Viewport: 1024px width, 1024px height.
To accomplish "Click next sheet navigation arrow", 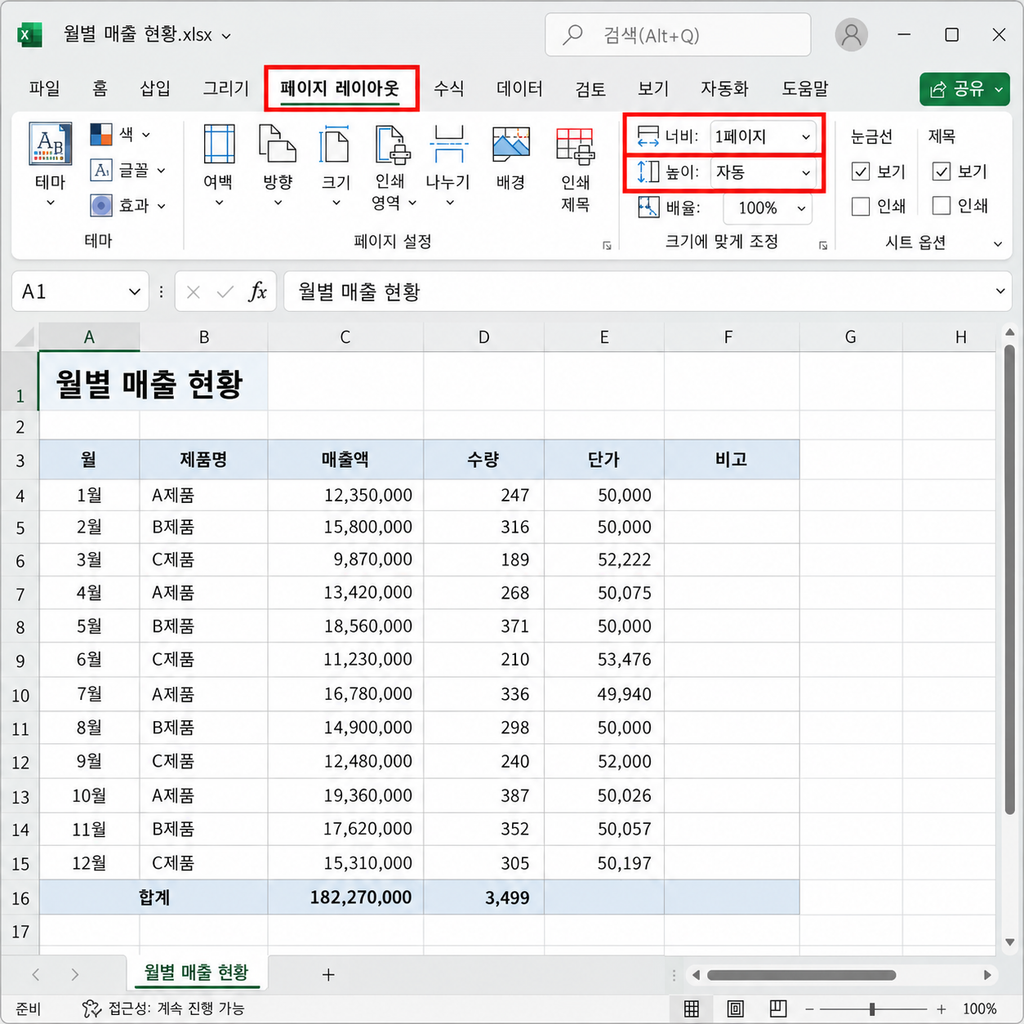I will pyautogui.click(x=74, y=974).
